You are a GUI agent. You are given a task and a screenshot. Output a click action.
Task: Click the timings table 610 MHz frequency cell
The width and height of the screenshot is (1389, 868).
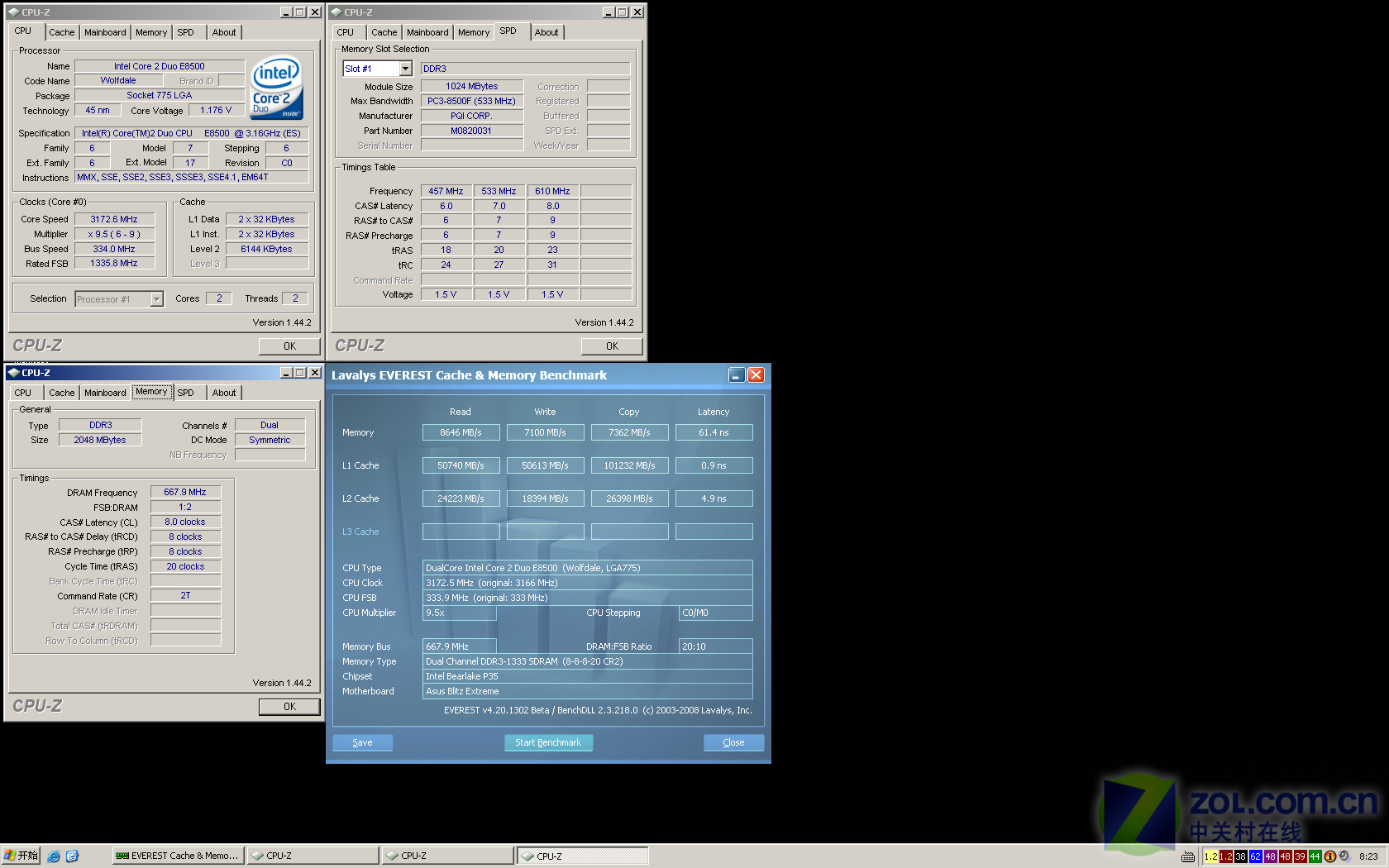pos(552,191)
